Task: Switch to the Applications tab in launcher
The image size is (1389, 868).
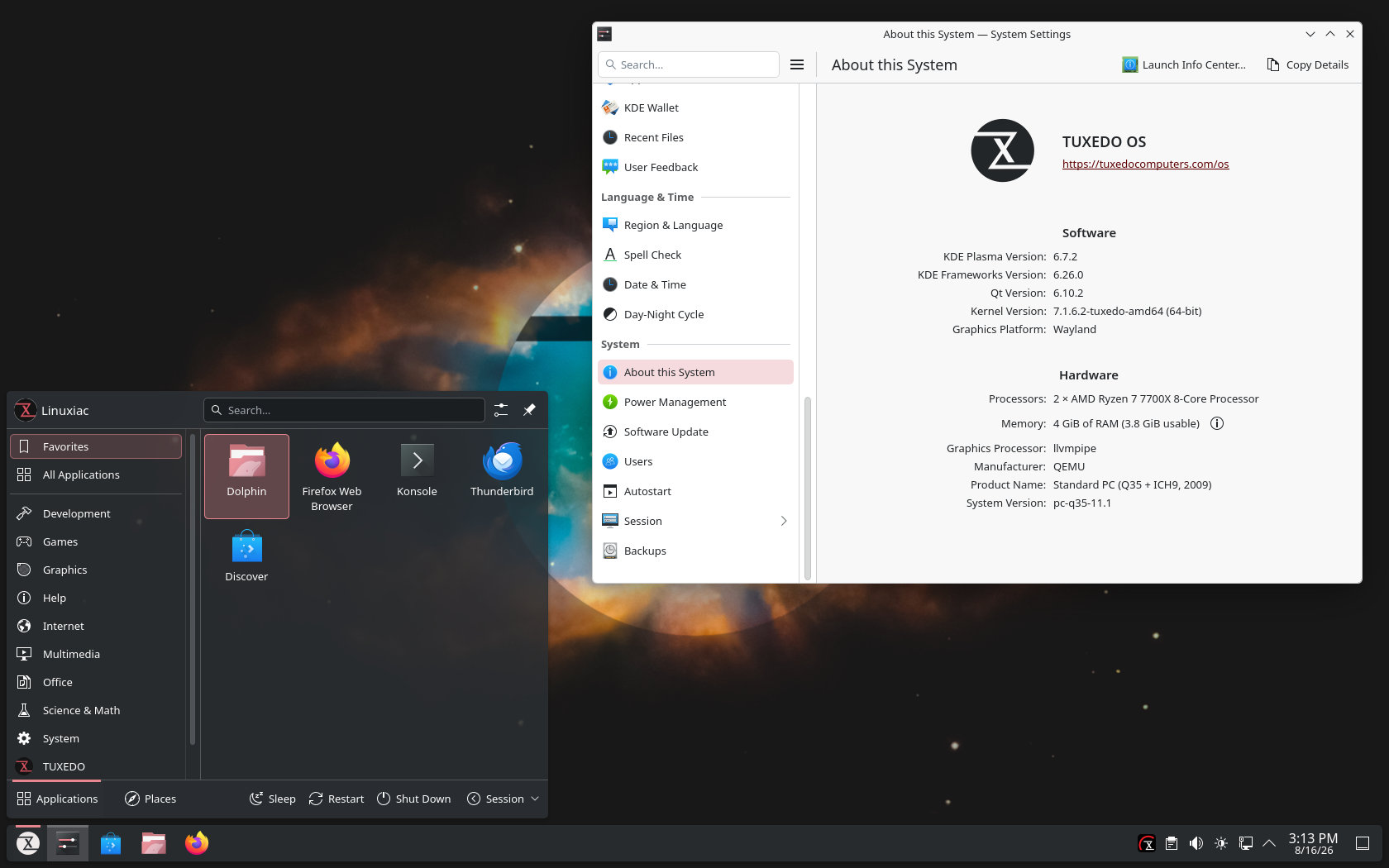Action: pyautogui.click(x=57, y=799)
